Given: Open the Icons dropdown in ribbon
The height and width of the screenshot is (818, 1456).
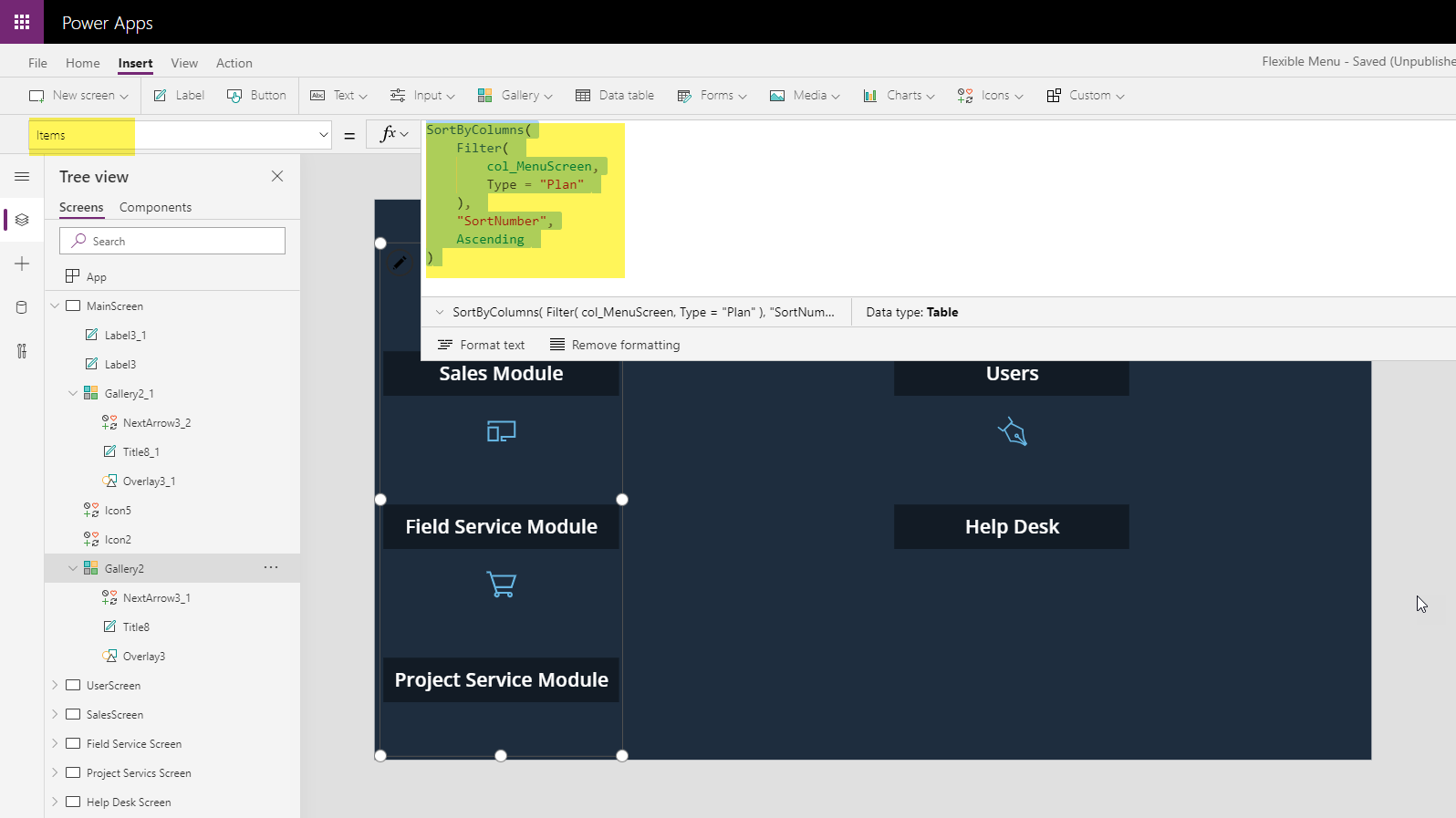Looking at the screenshot, I should coord(990,96).
